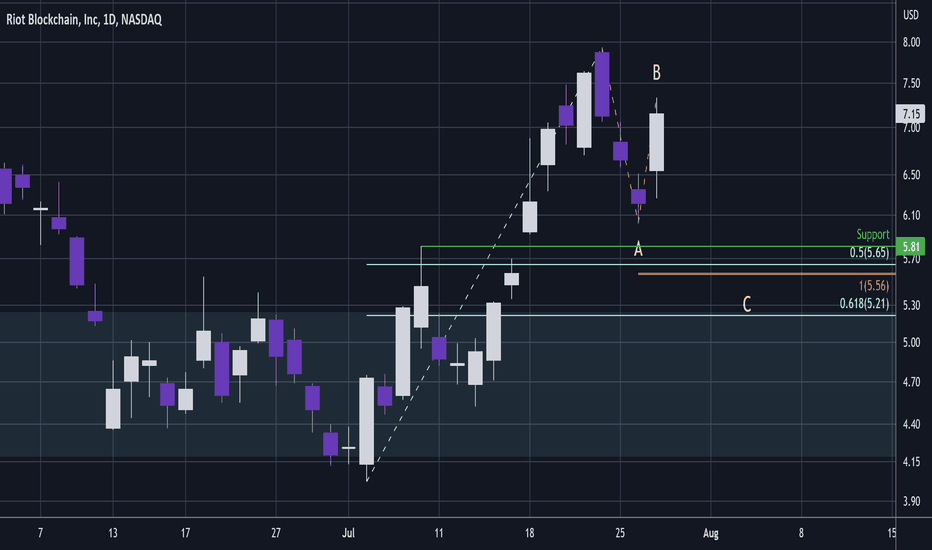Select the 6.50 price axis label
Viewport: 932px width, 550px height.
[911, 175]
